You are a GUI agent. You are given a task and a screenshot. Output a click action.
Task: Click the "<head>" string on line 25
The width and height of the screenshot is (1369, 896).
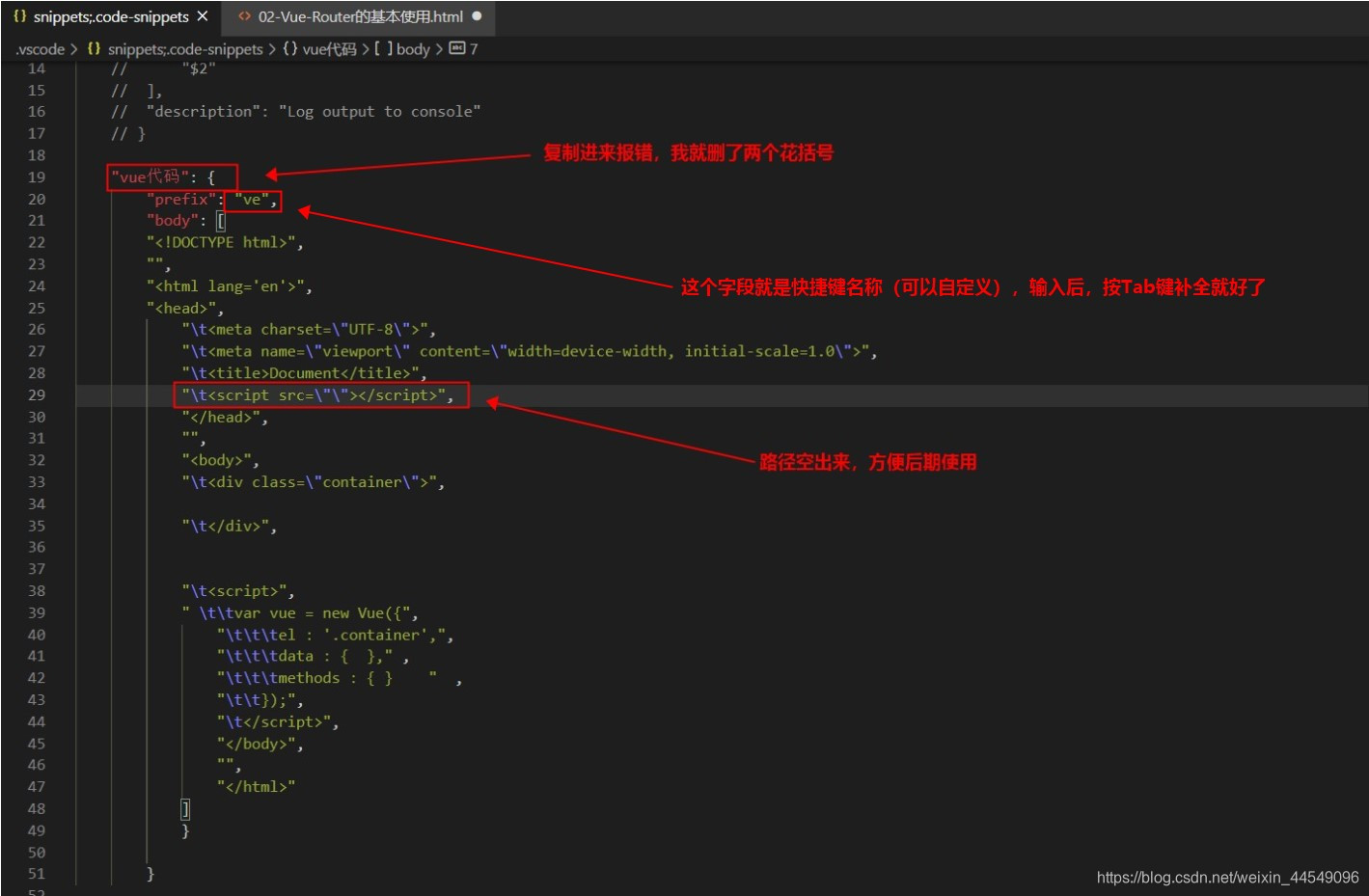point(180,309)
